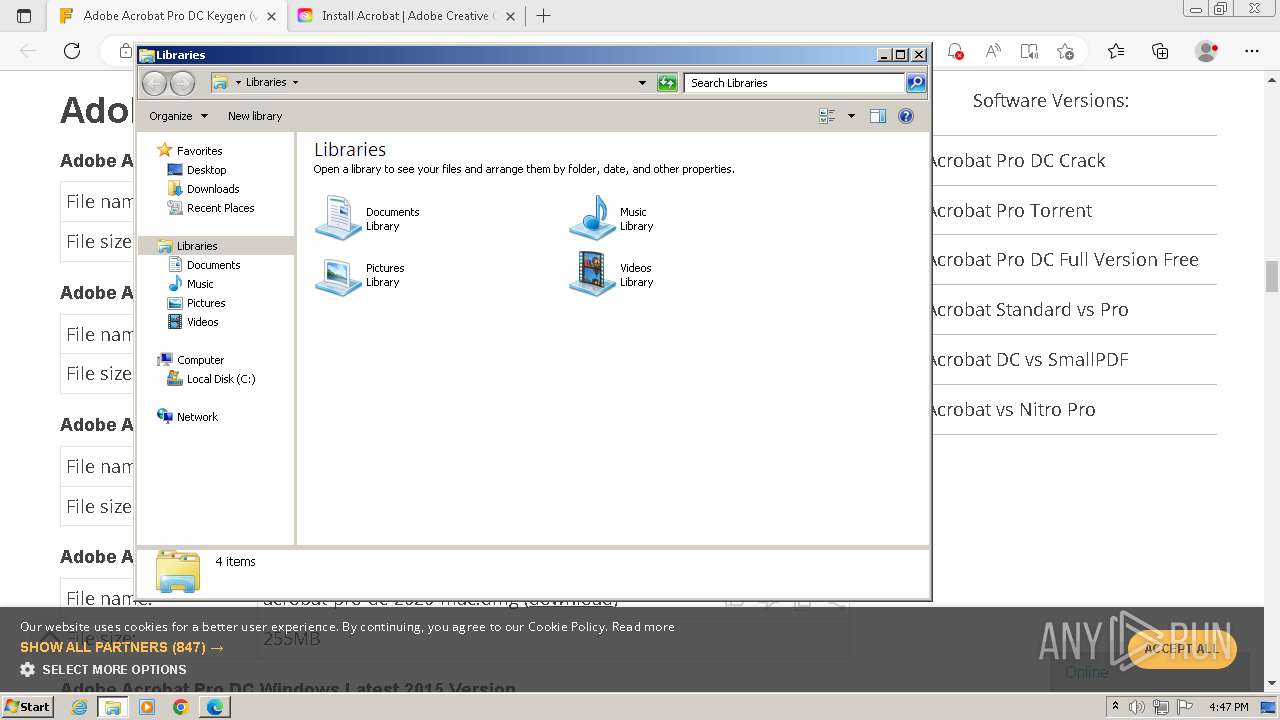Click the Explorer Forward arrow button

coord(182,83)
